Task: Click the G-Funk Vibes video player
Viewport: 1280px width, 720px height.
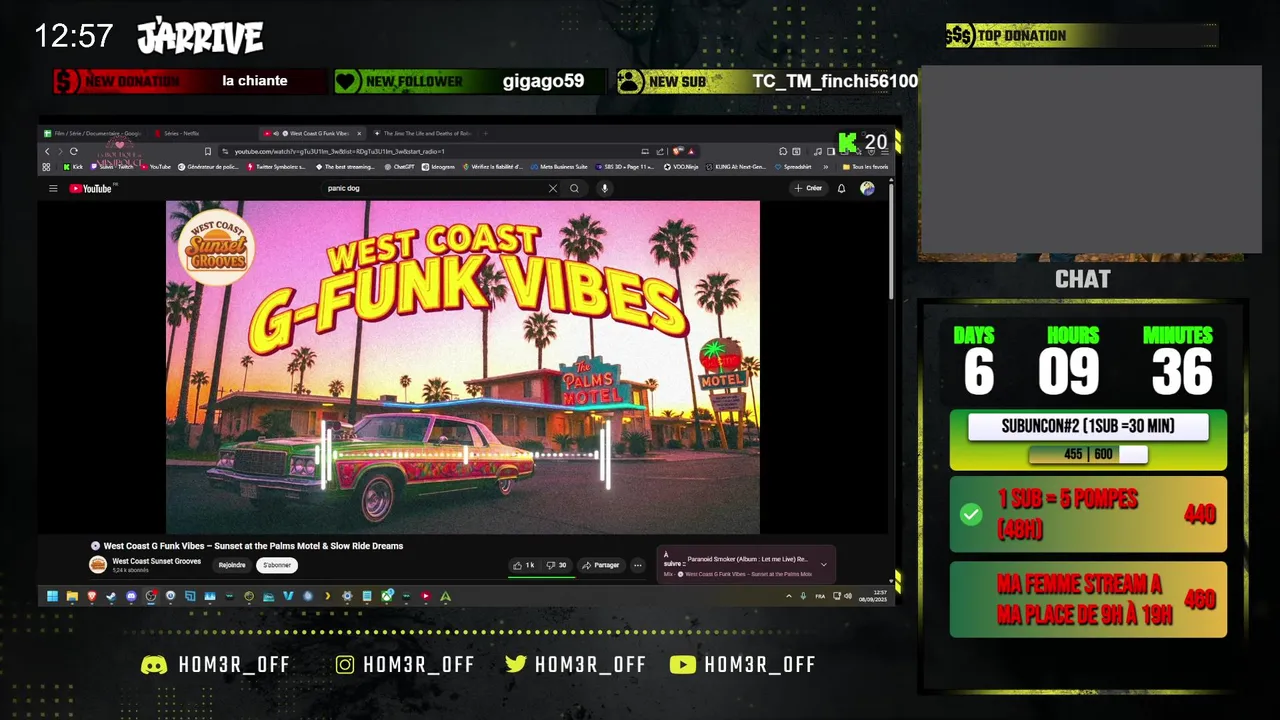Action: pyautogui.click(x=463, y=367)
